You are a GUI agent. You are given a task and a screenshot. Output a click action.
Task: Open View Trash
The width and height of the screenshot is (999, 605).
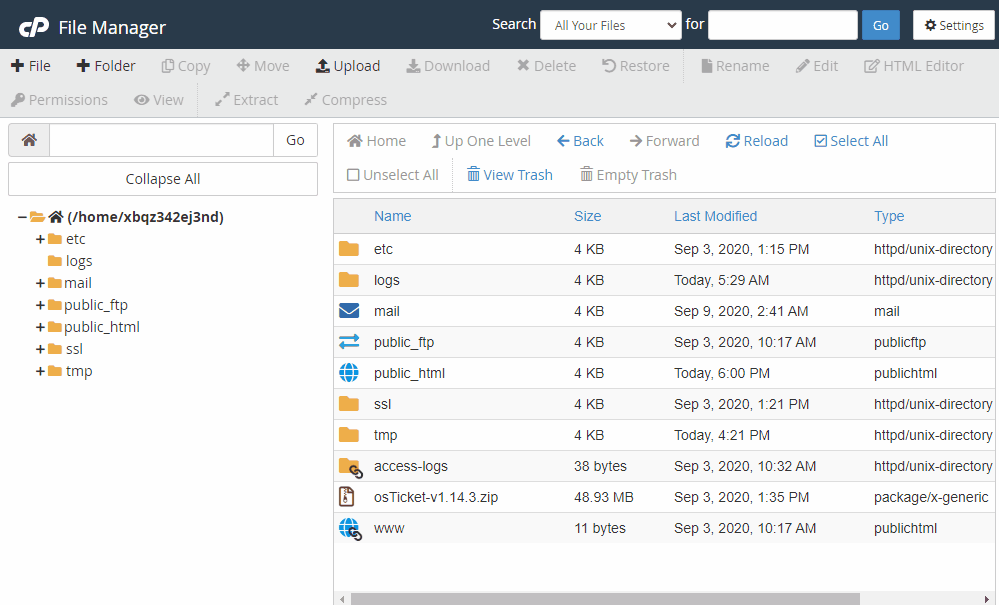(510, 174)
